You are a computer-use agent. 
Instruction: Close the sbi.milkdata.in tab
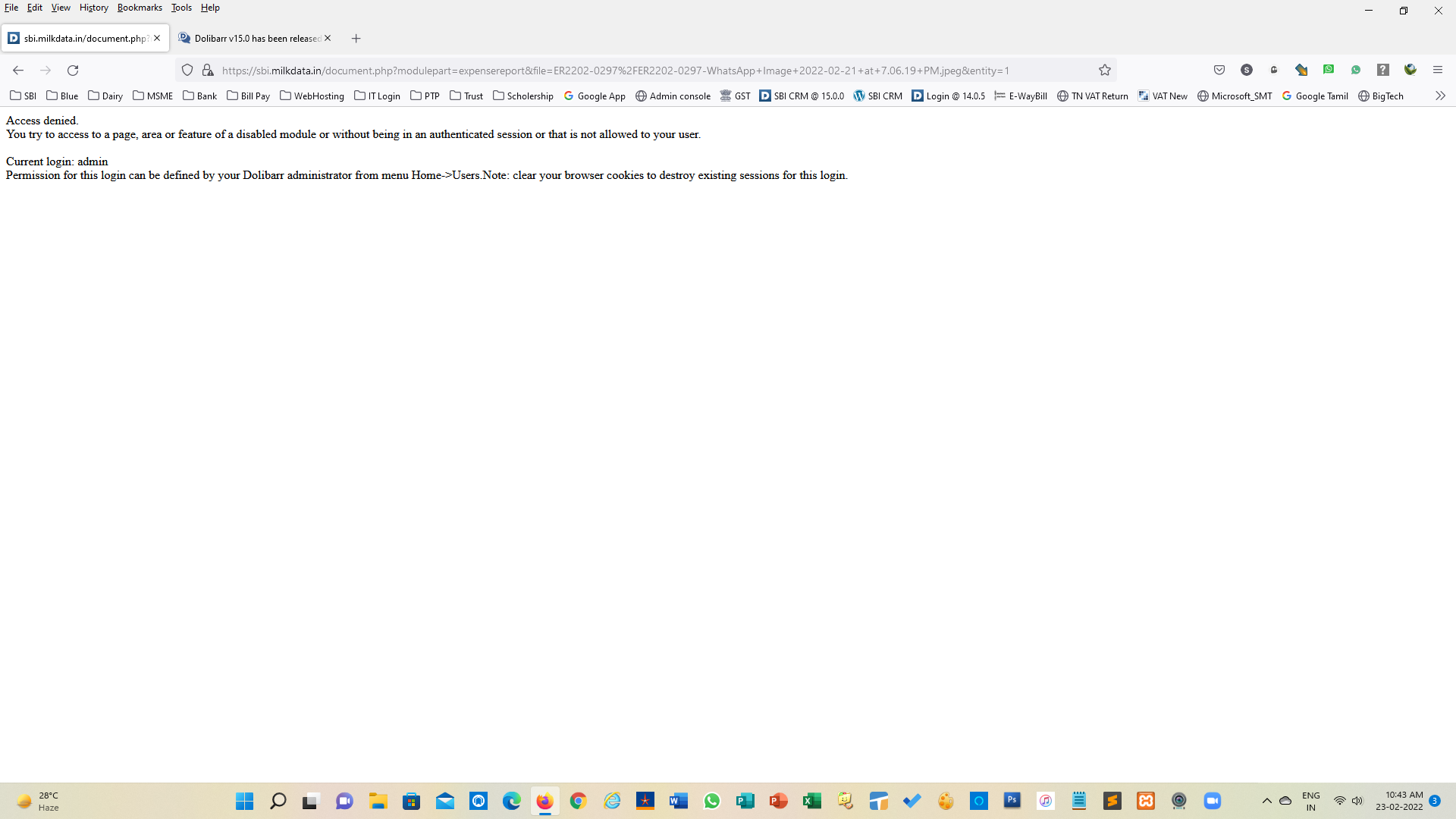pyautogui.click(x=157, y=38)
